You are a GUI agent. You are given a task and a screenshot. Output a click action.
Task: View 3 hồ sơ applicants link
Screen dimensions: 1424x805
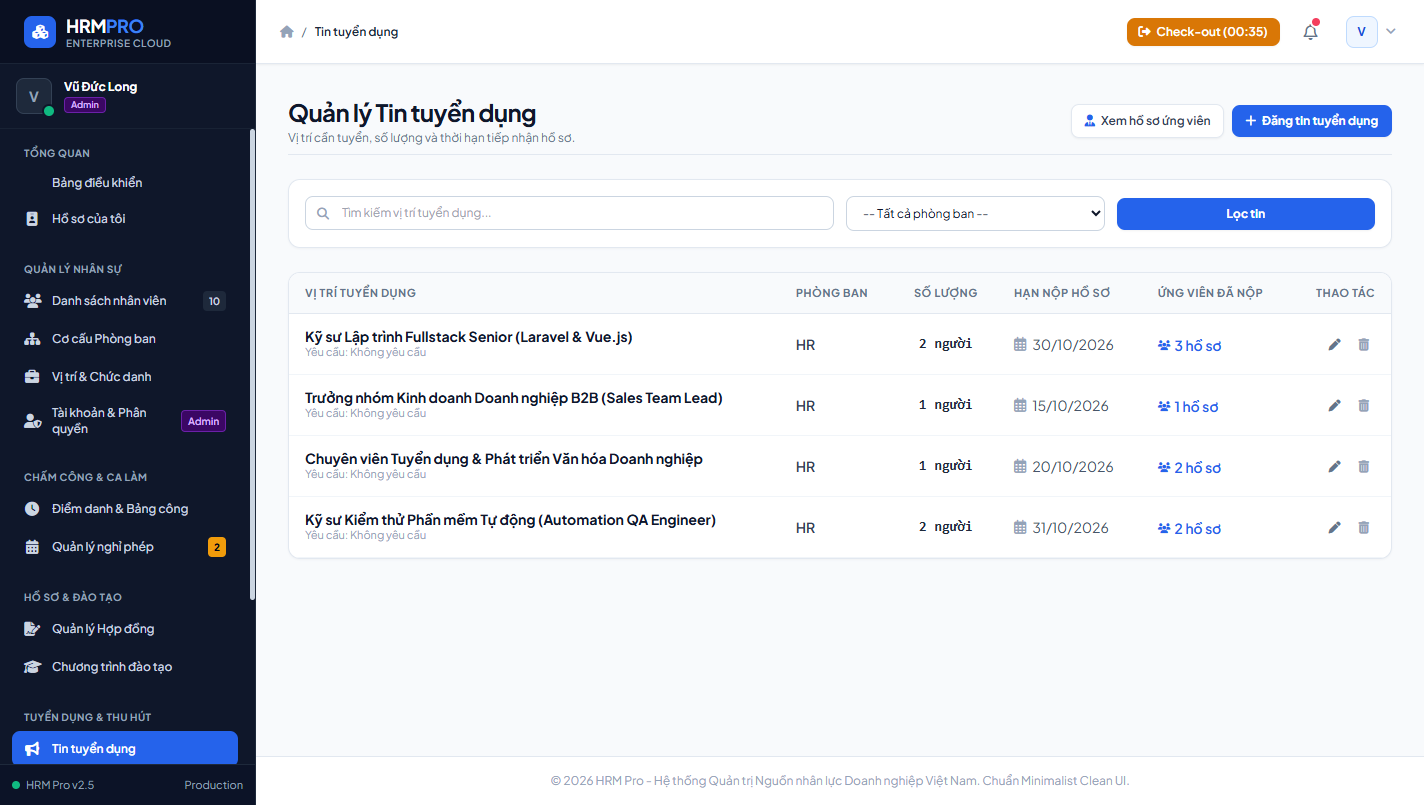[1189, 346]
